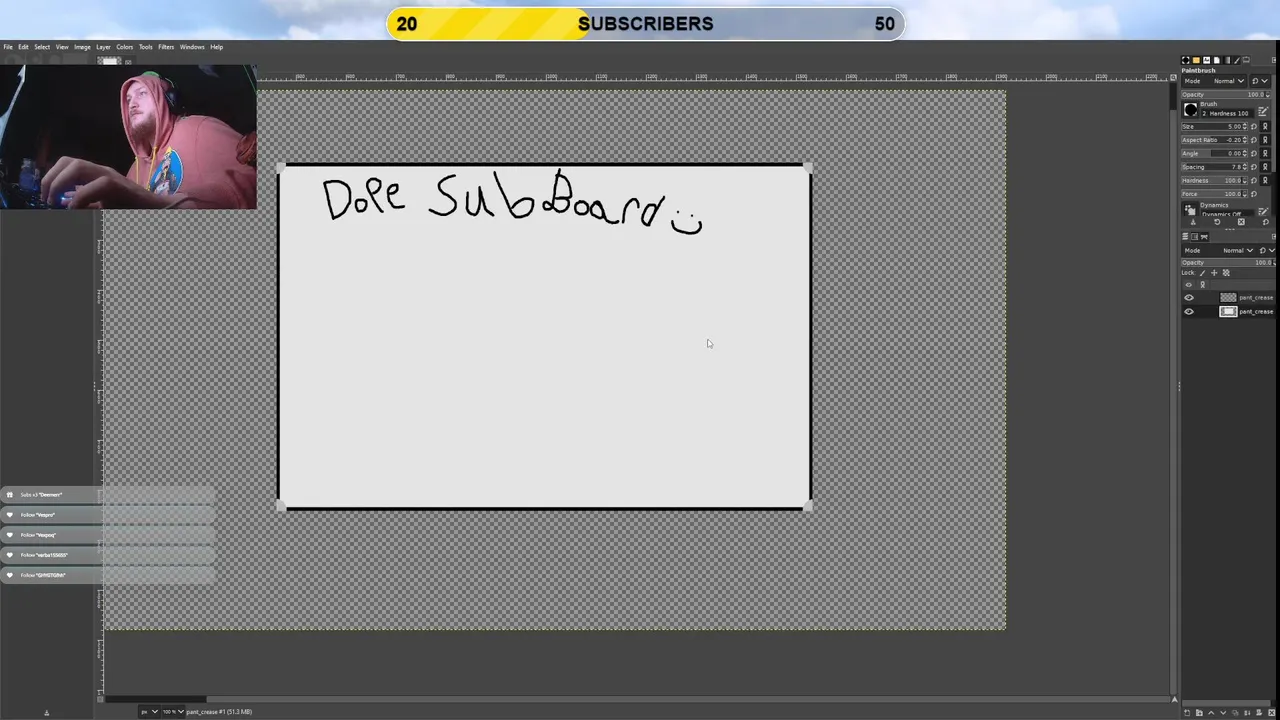This screenshot has width=1280, height=720.
Task: Open the View menu
Action: 62,47
